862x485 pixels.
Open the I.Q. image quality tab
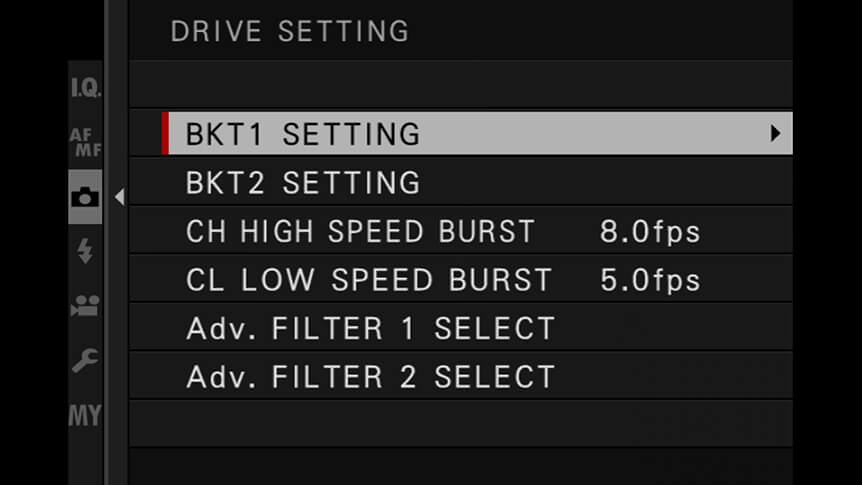(x=86, y=87)
